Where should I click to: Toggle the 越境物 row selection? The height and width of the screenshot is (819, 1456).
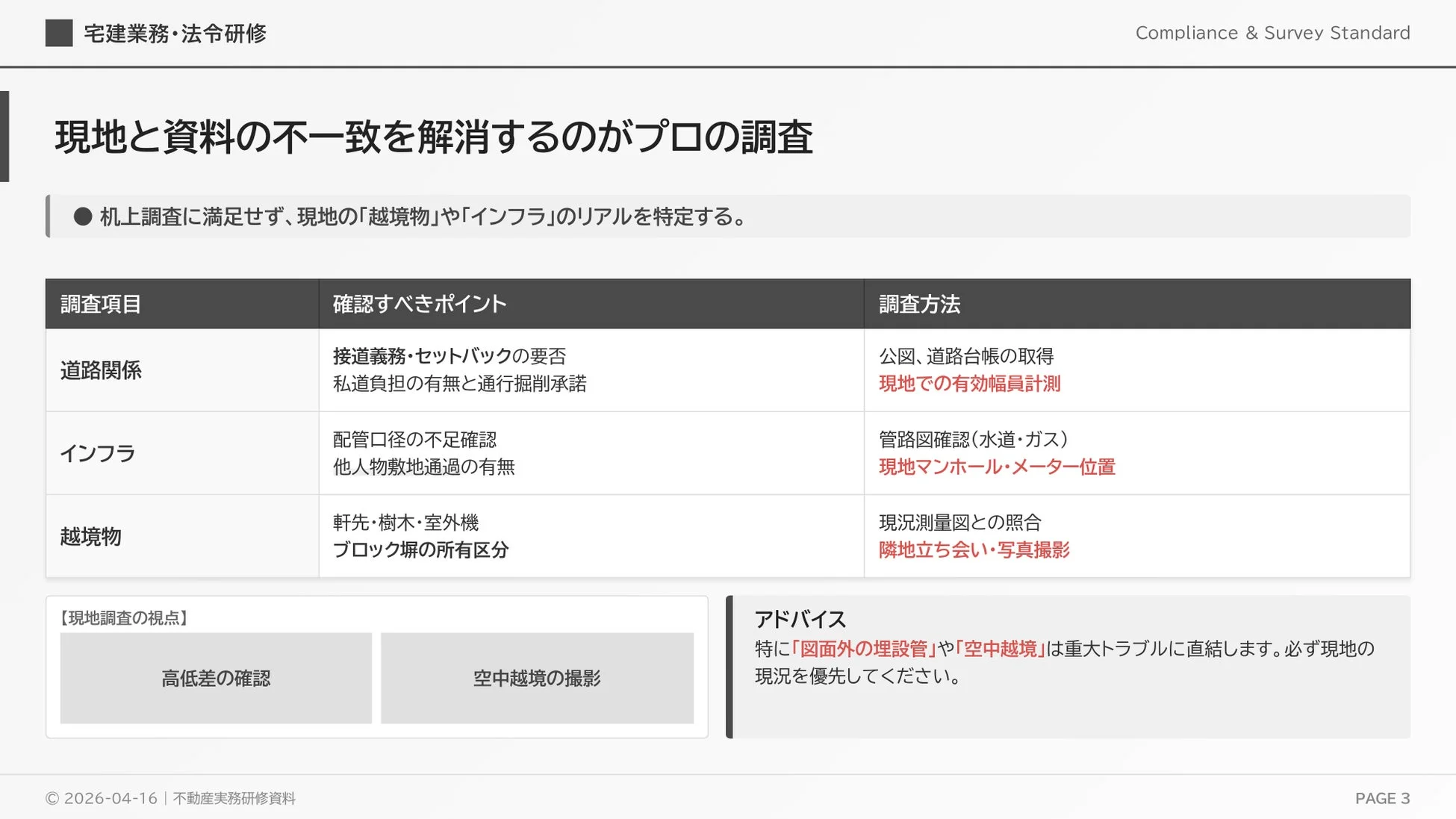click(91, 536)
